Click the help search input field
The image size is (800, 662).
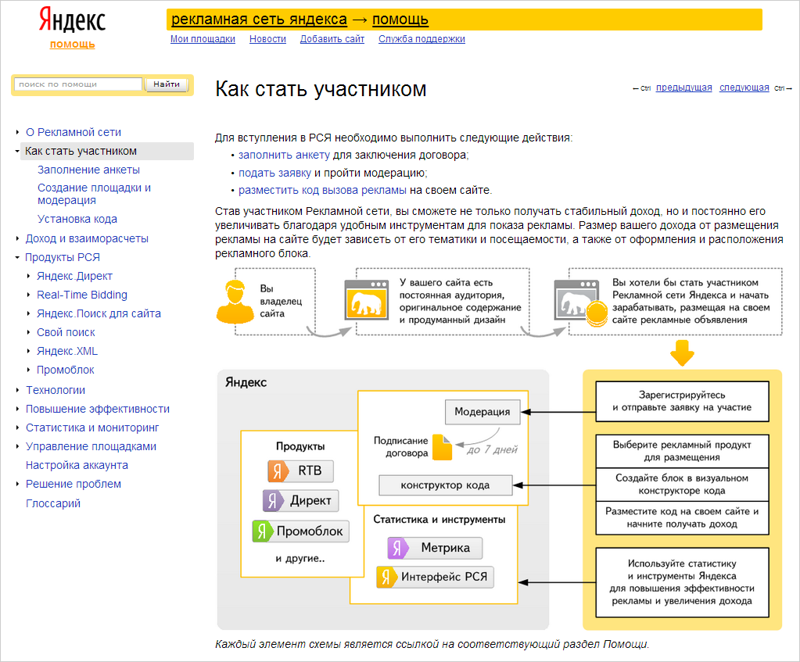(78, 85)
